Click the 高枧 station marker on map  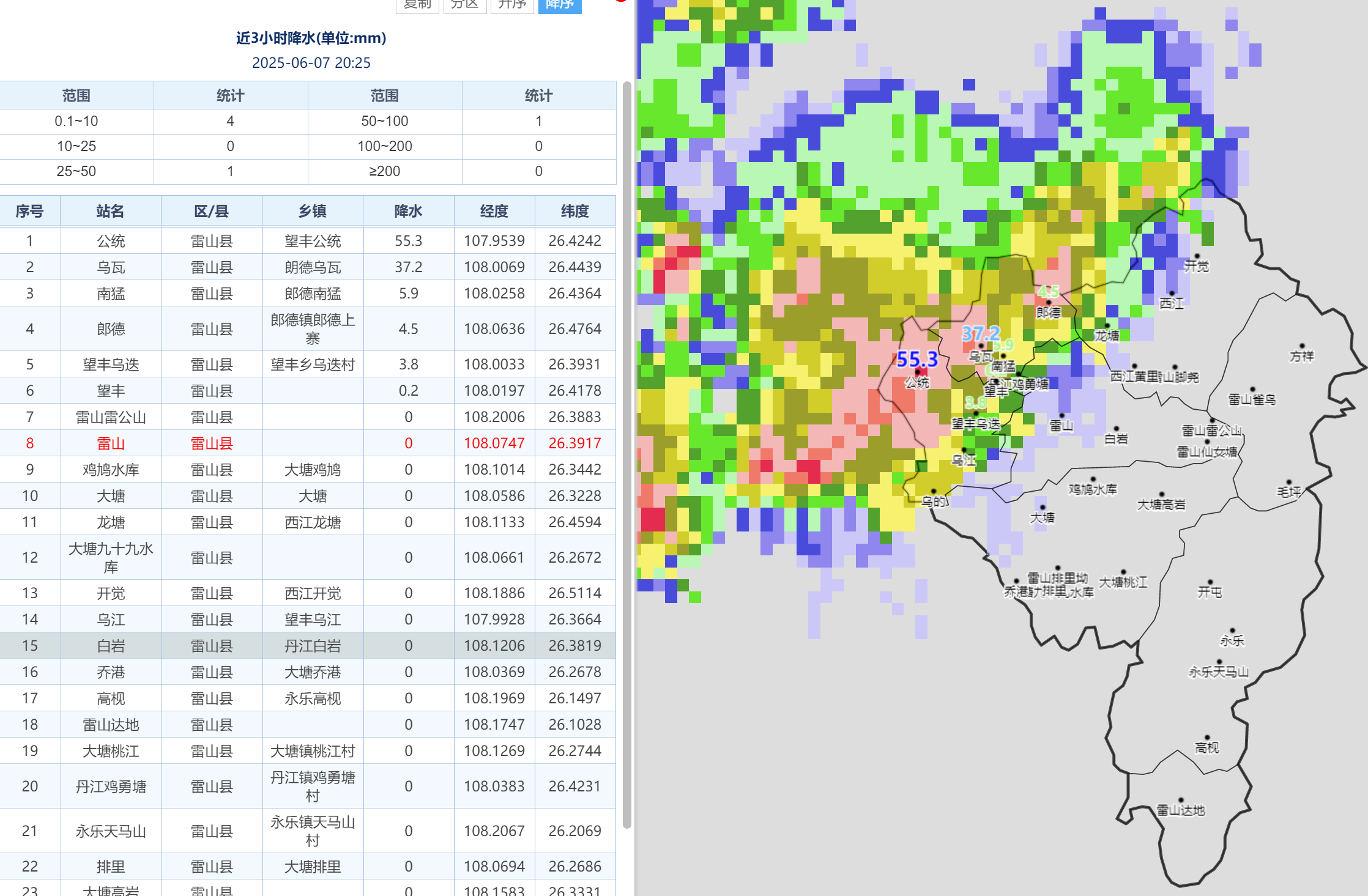tap(1207, 738)
